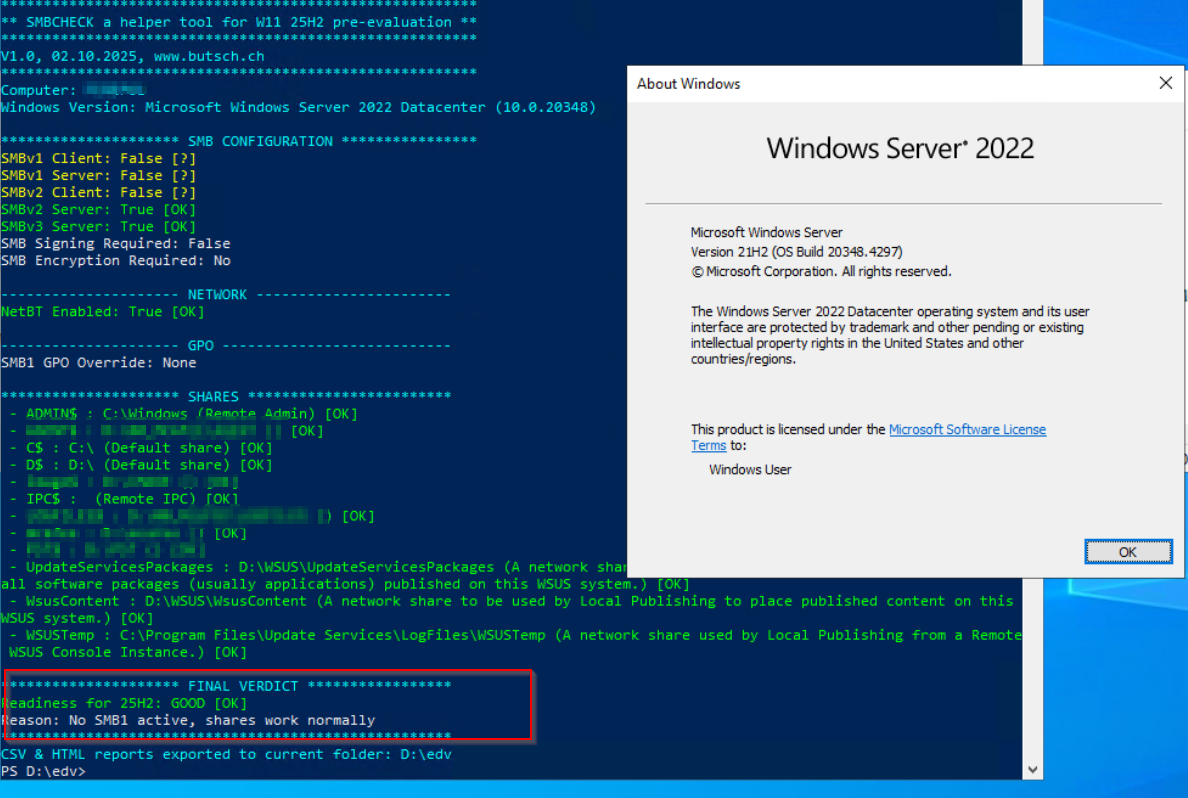Click the 'Windows User' licensee text
This screenshot has height=798, width=1188.
tap(750, 469)
